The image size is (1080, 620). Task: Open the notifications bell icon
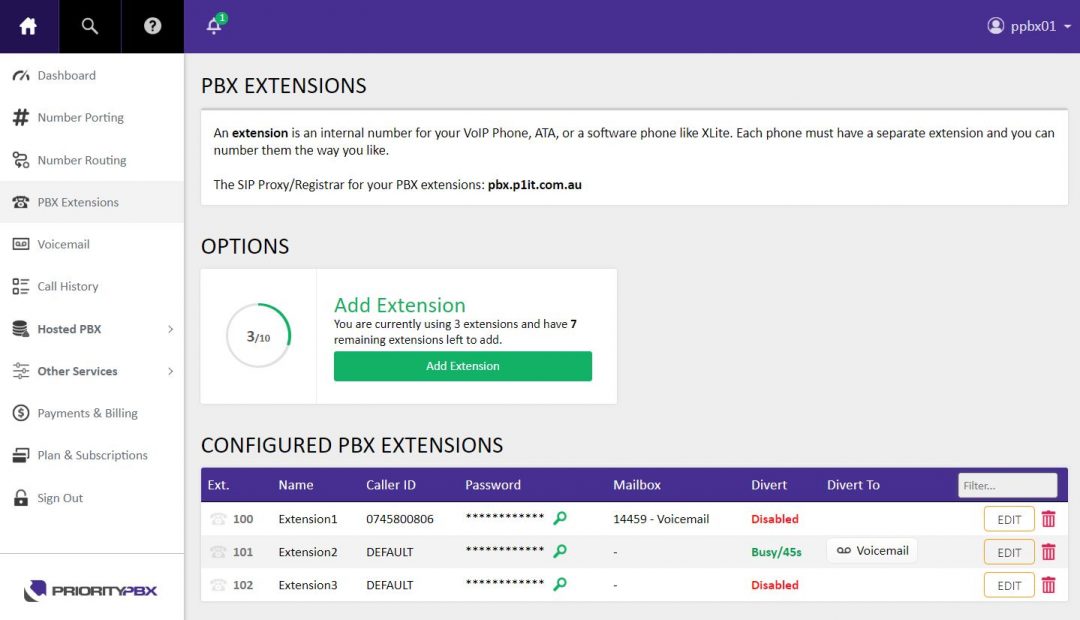(x=214, y=26)
